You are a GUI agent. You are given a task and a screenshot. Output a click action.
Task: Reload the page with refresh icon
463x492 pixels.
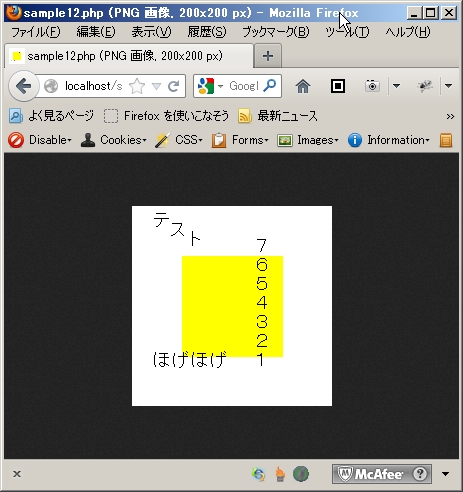[x=174, y=86]
